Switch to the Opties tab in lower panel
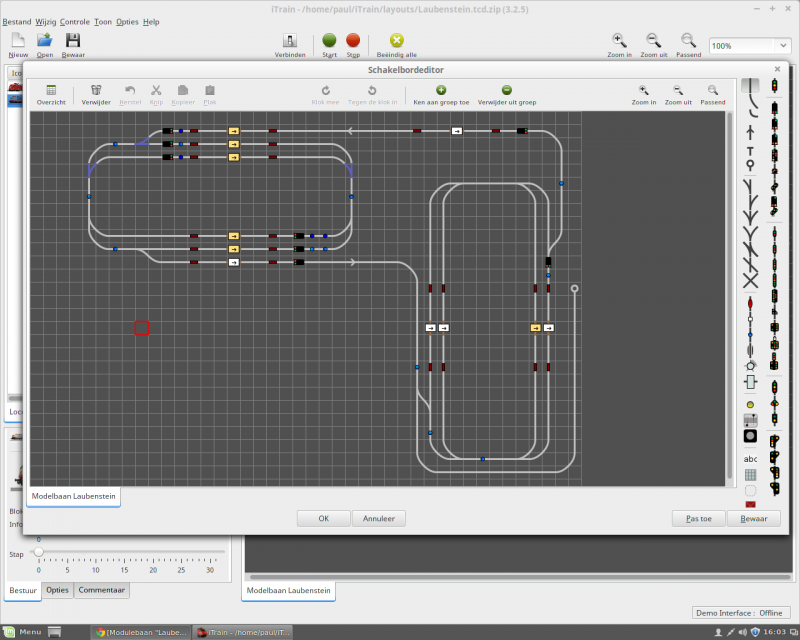 [x=57, y=590]
